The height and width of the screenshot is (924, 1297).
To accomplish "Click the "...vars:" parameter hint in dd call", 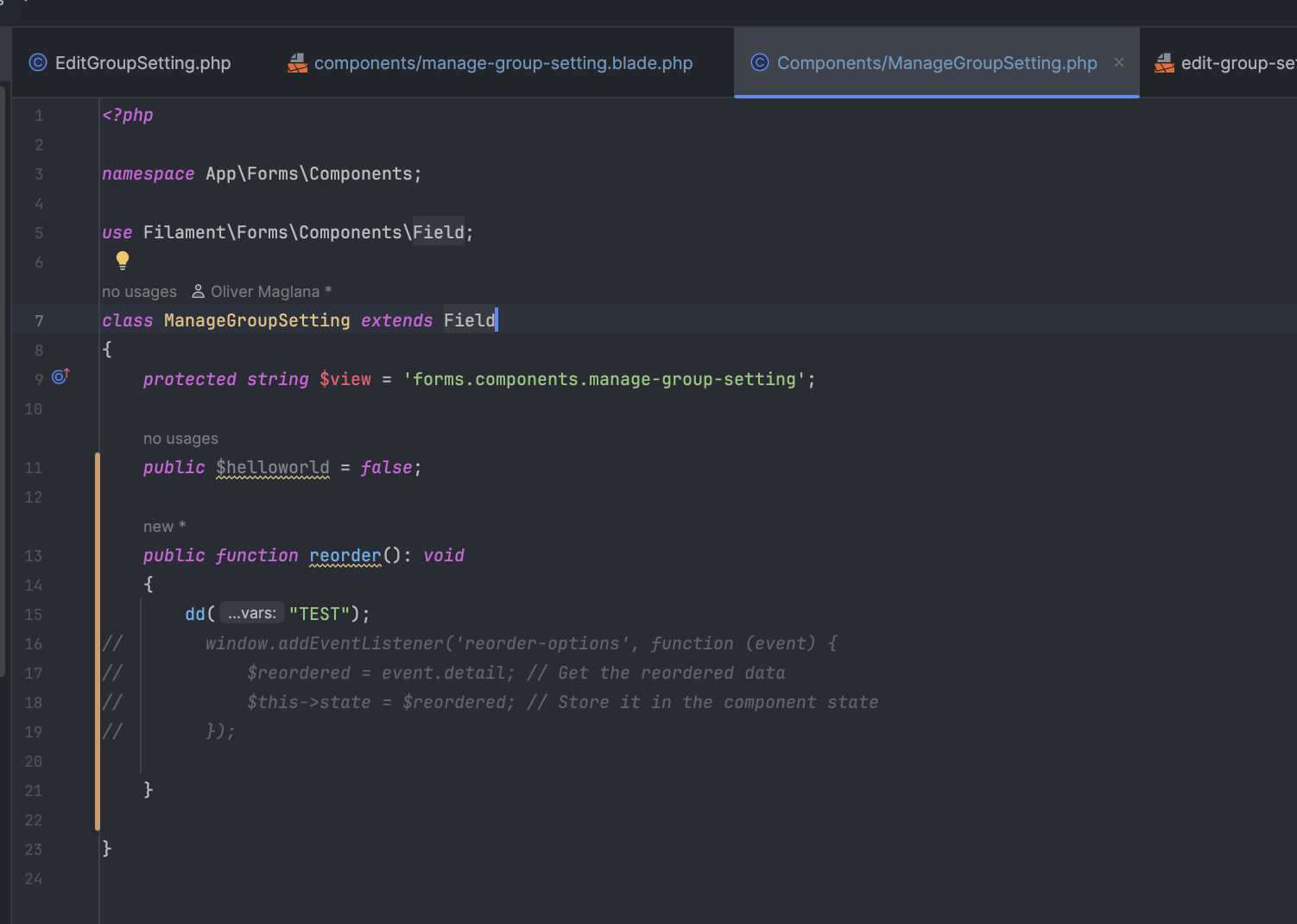I will pyautogui.click(x=251, y=614).
